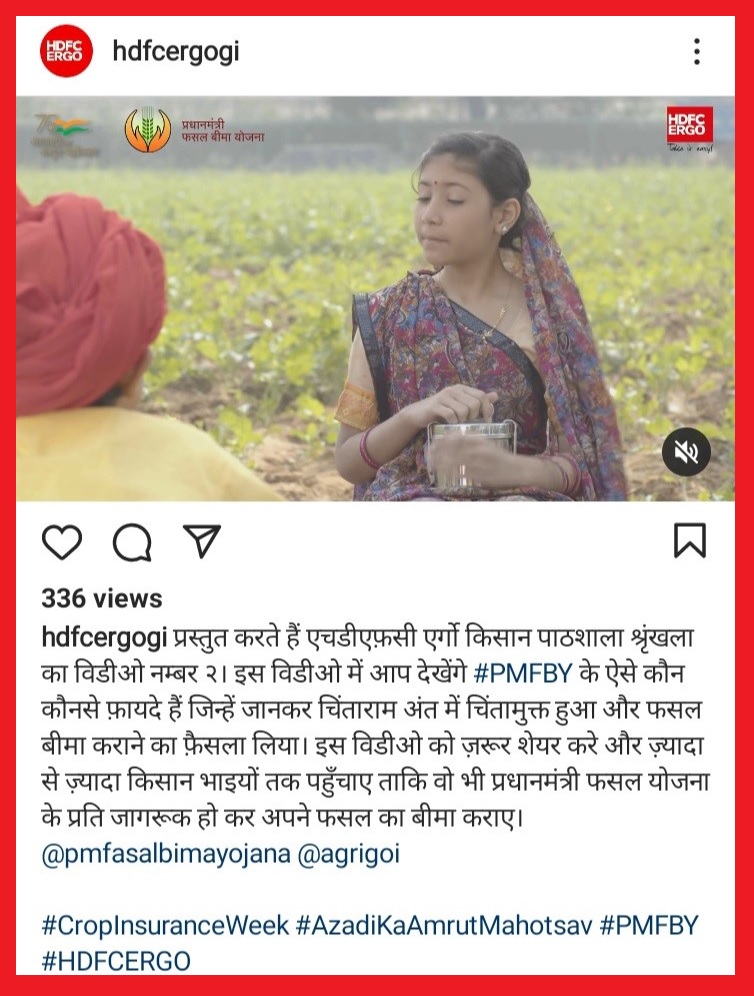Open the #PMFBY hashtag inside the caption text
The height and width of the screenshot is (996, 754).
point(523,673)
